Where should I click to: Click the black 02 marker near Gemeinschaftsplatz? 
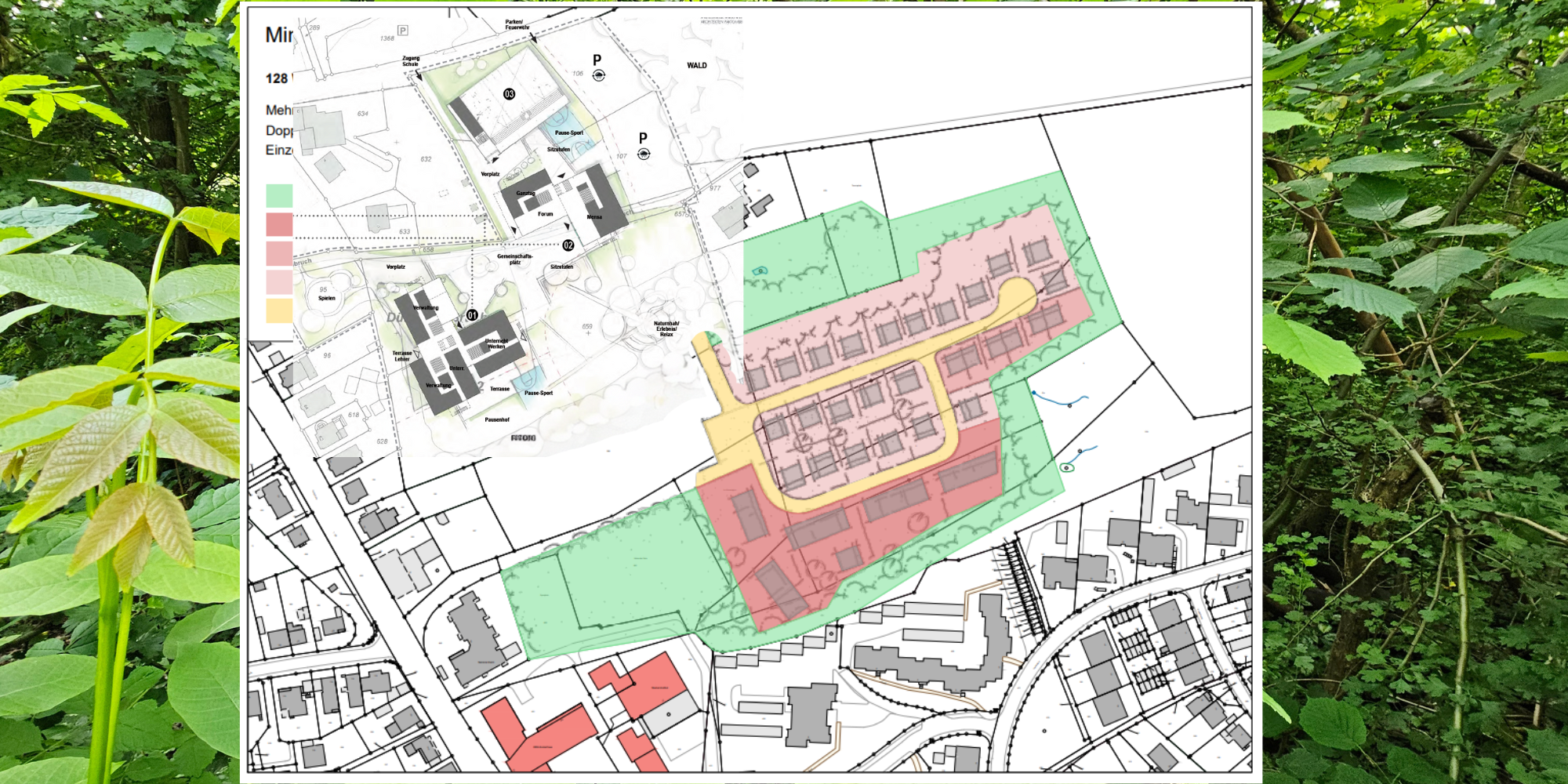(568, 245)
